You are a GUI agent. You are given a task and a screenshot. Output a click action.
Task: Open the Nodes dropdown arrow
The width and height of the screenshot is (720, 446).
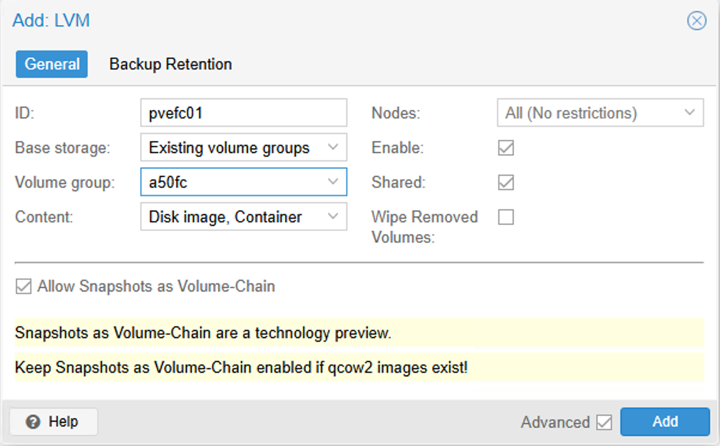click(x=689, y=113)
